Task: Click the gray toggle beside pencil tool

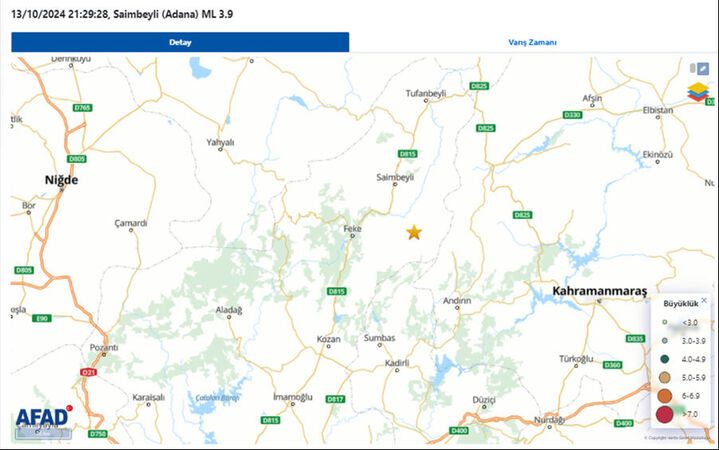Action: pyautogui.click(x=692, y=68)
